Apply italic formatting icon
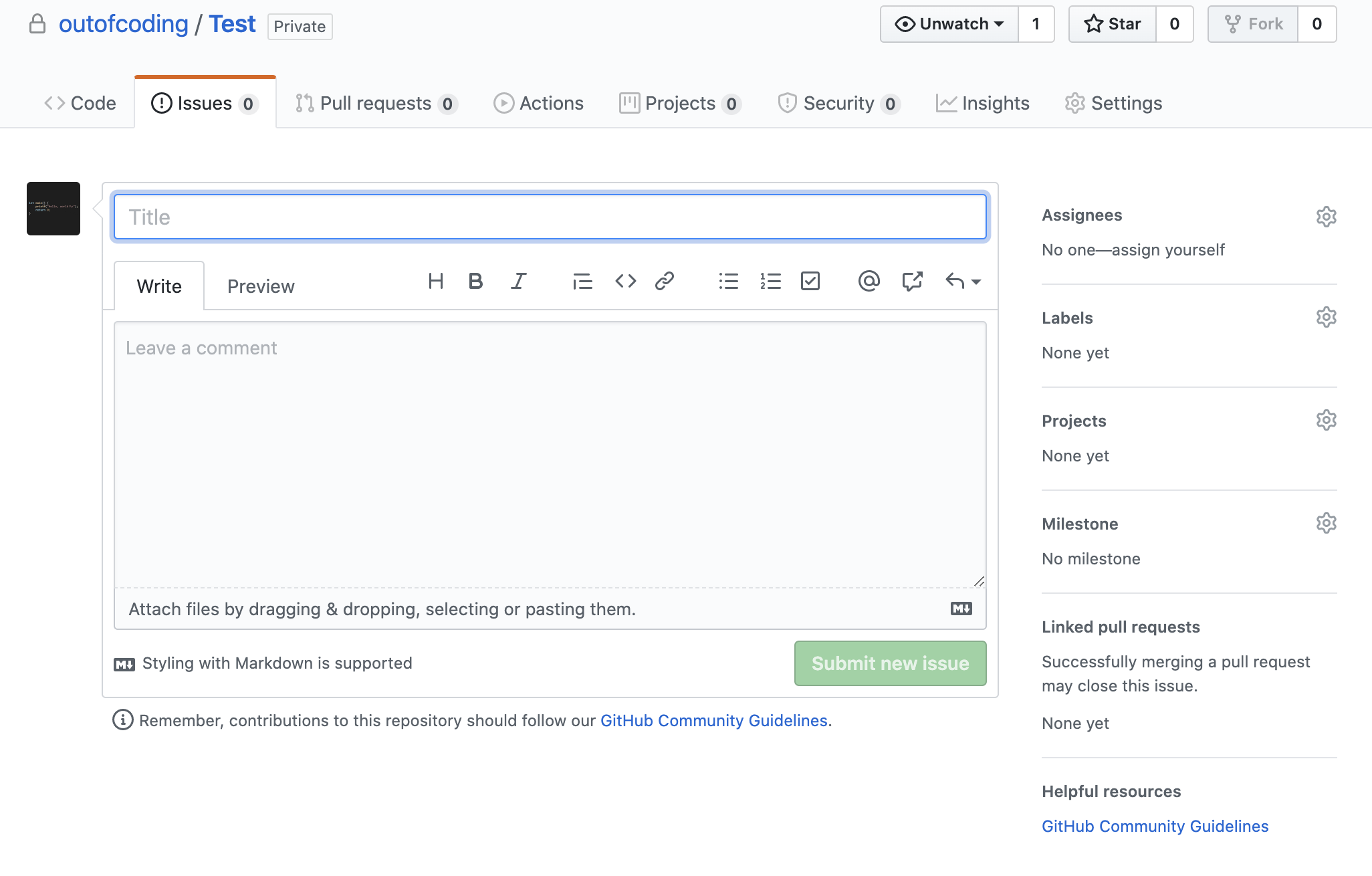The image size is (1372, 876). click(518, 282)
